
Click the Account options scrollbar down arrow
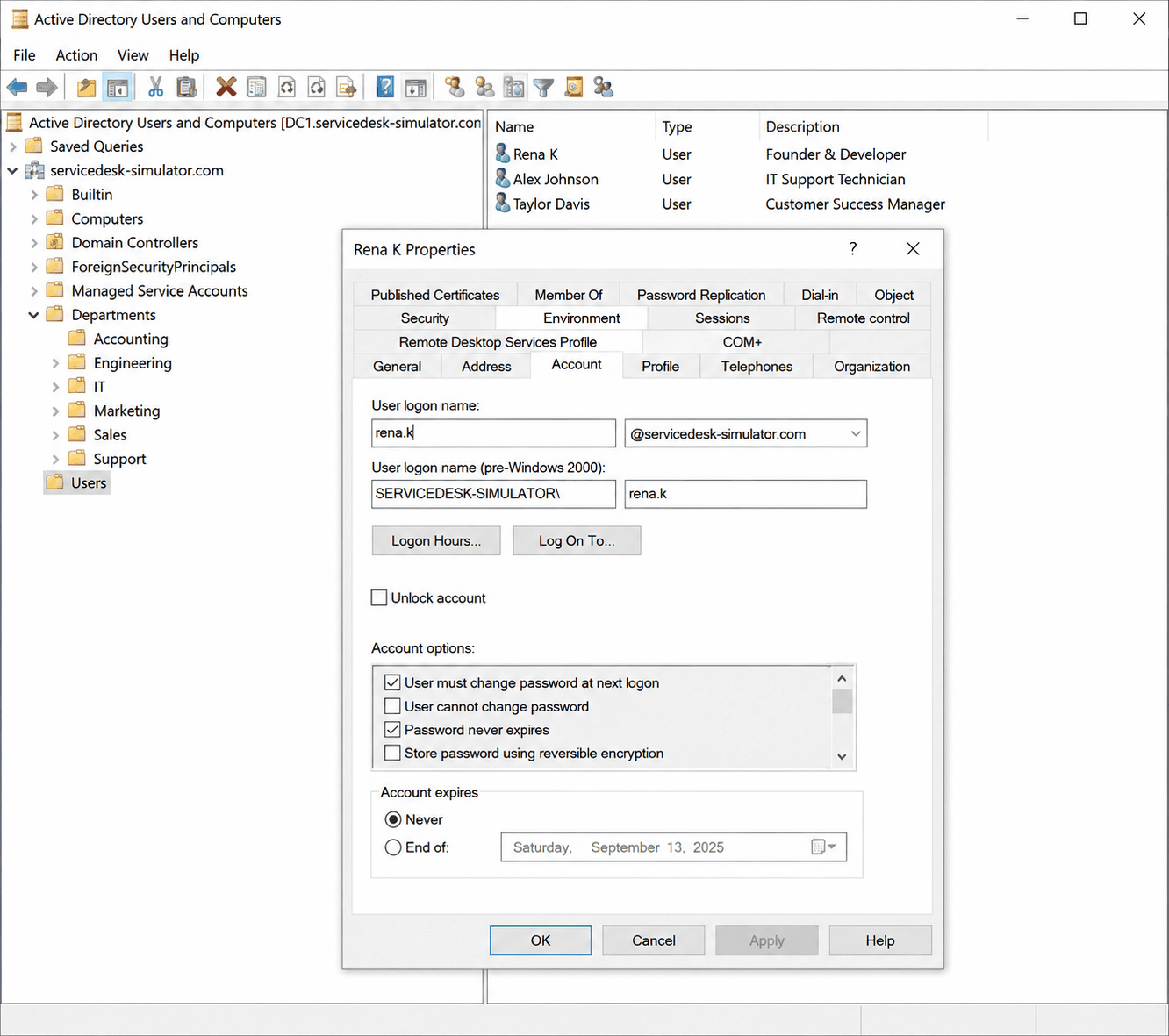click(842, 756)
